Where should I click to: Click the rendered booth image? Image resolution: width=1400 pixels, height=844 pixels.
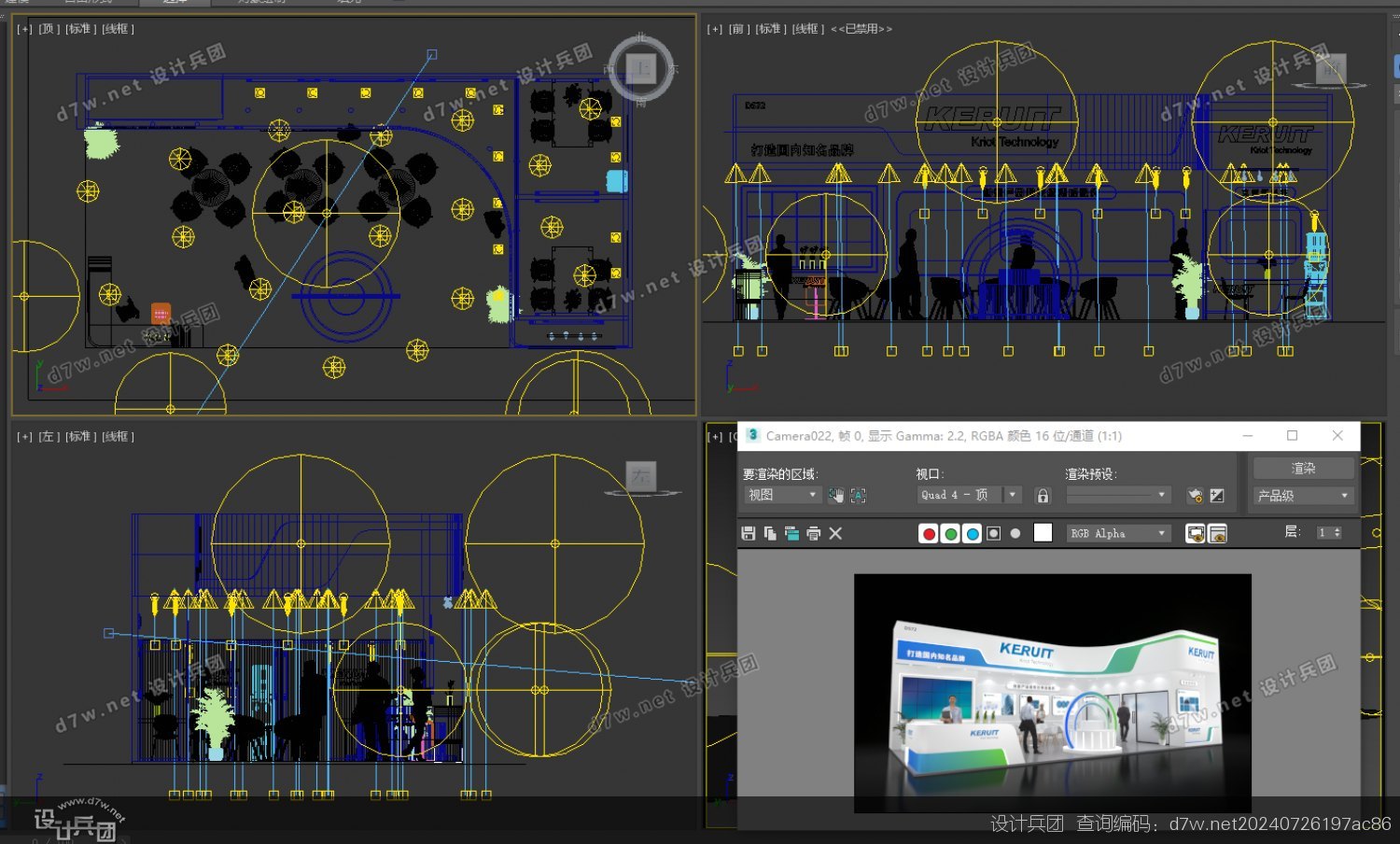pos(1053,693)
